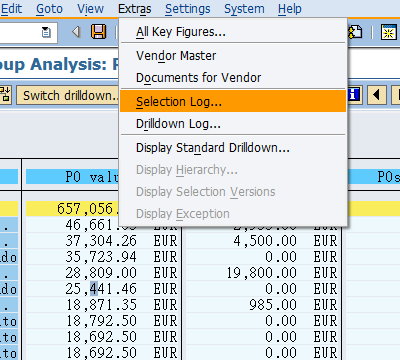The image size is (400, 360).
Task: Click the grayed Display Exception entry
Action: click(233, 214)
